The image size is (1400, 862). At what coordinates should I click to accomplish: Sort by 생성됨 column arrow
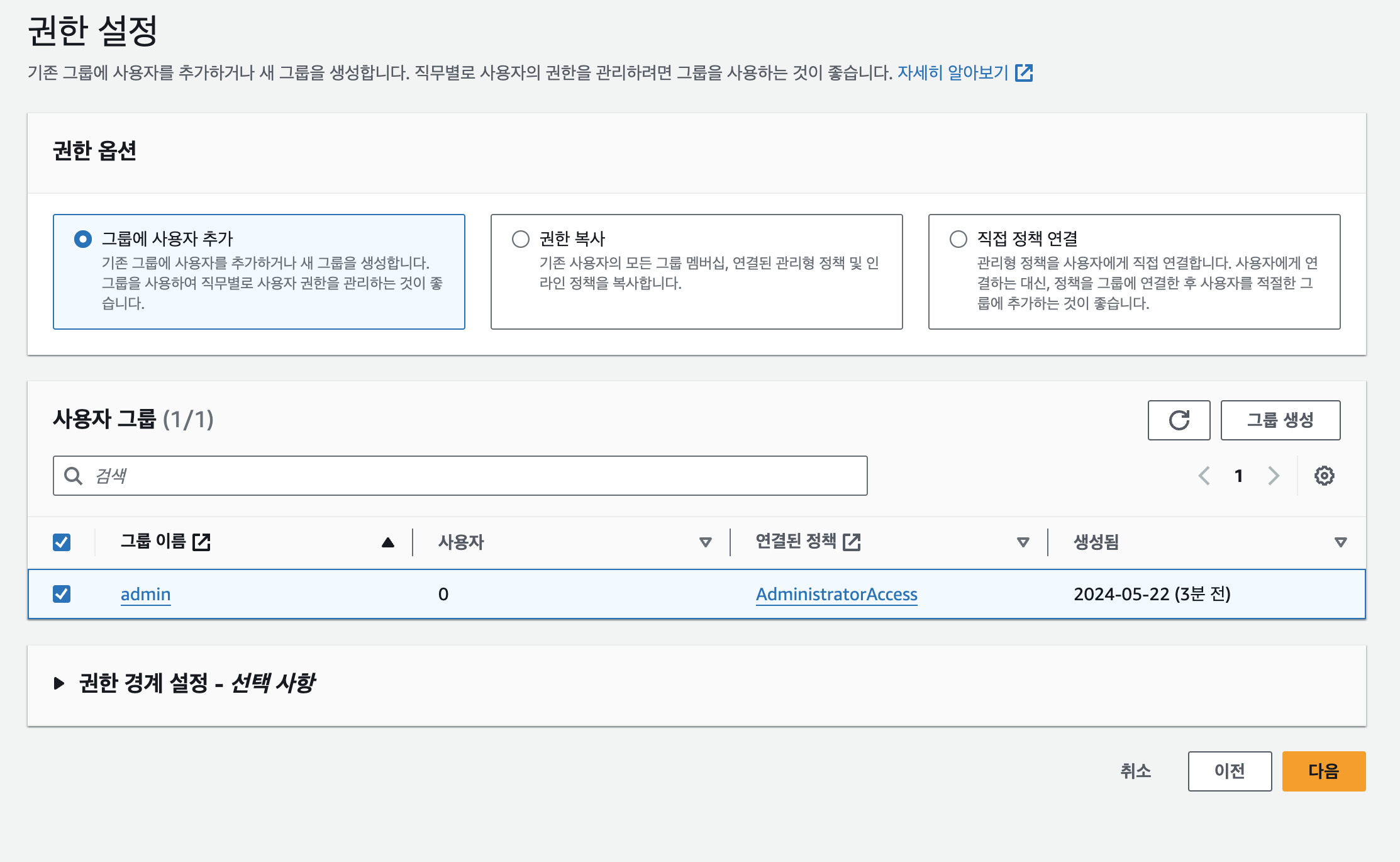1340,542
